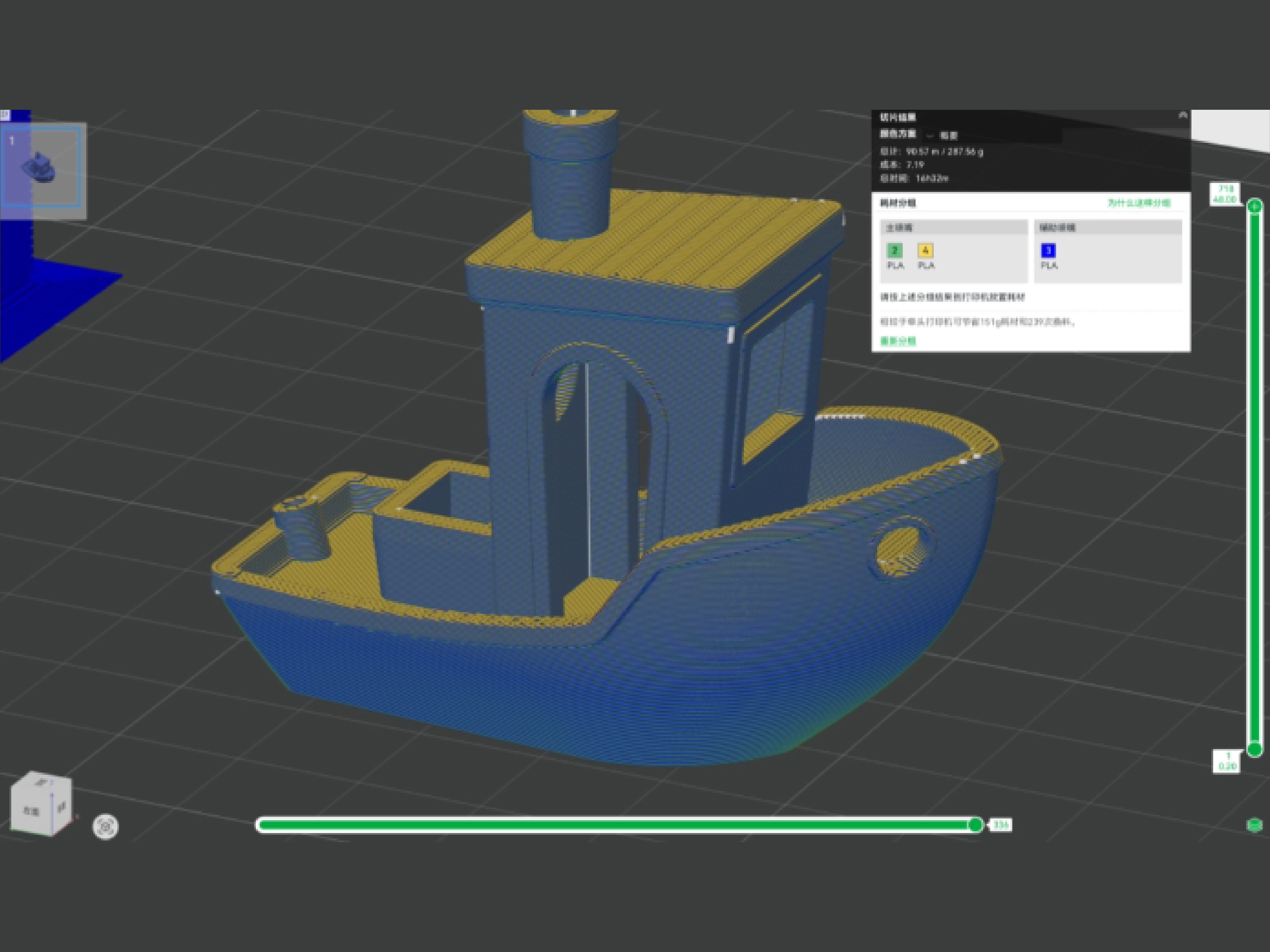Click the yellow filament 4 swatch
This screenshot has height=952, width=1270.
click(925, 250)
